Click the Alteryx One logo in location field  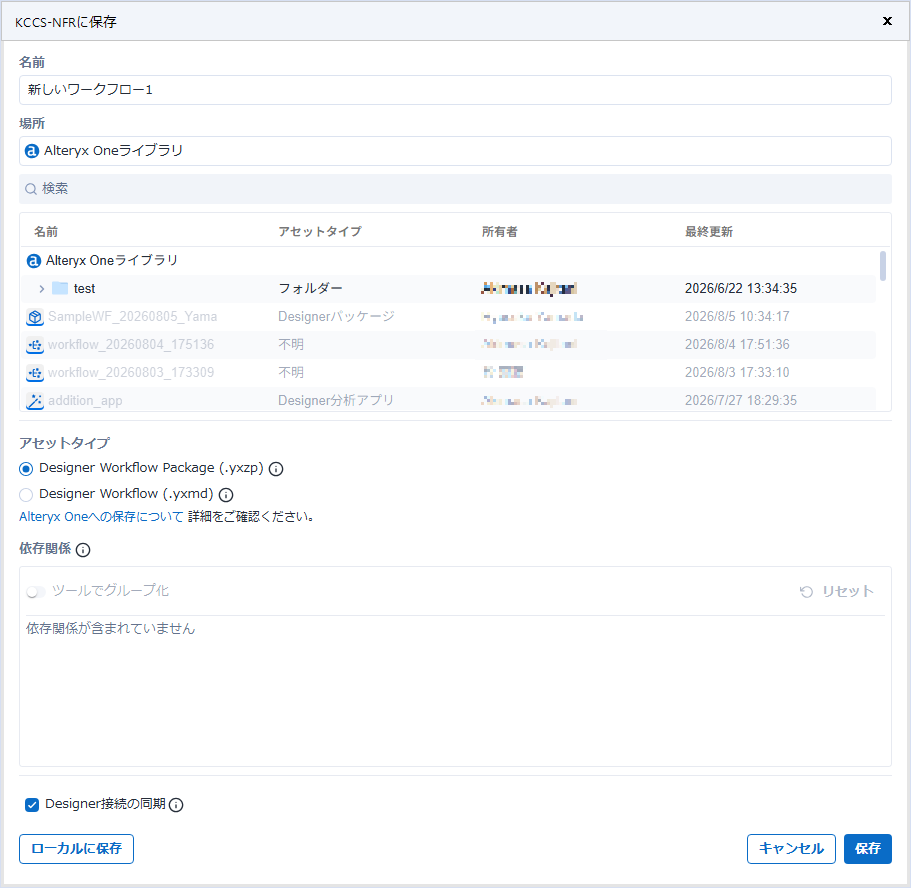click(x=32, y=151)
